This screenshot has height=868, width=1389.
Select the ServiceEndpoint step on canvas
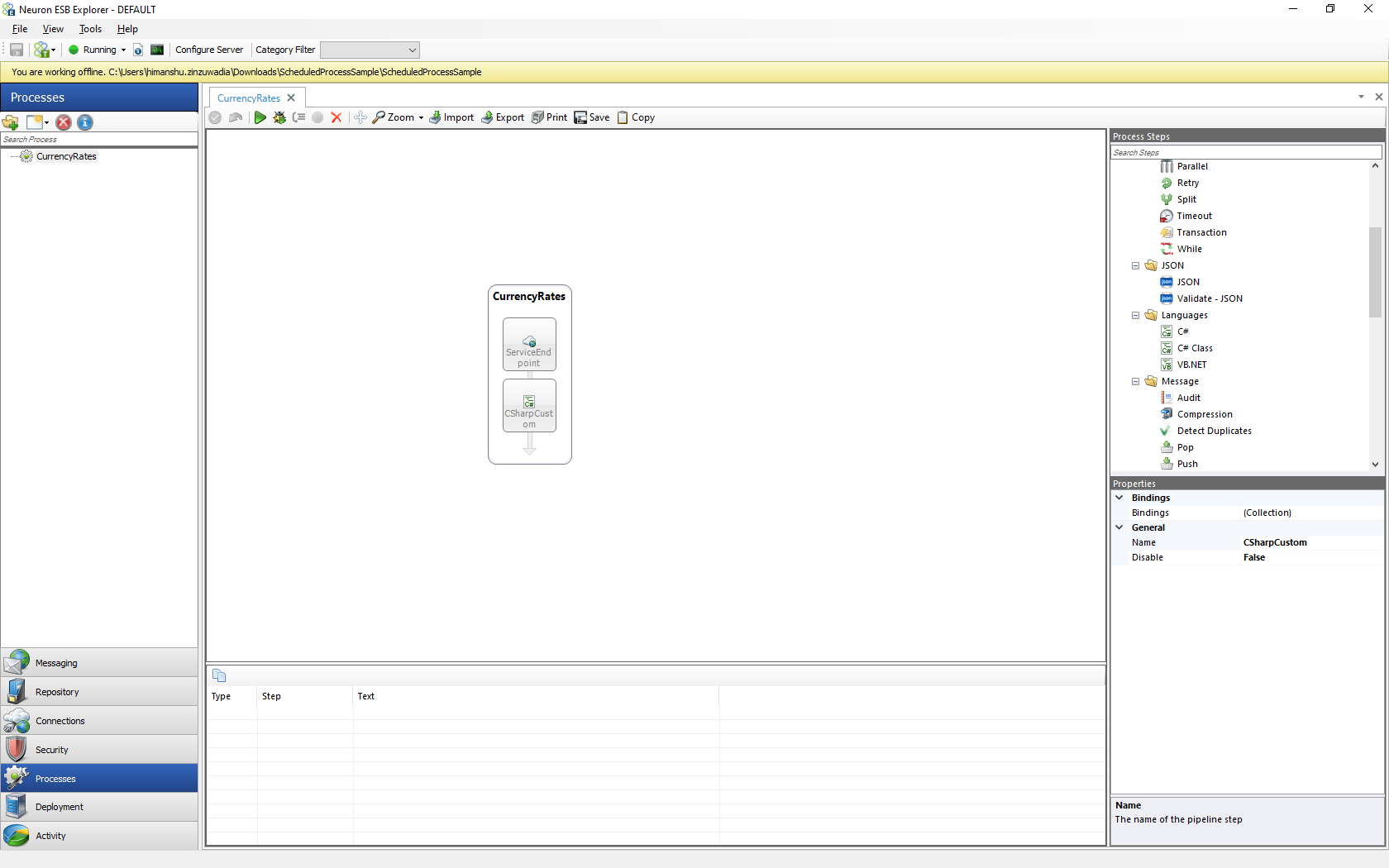[529, 345]
